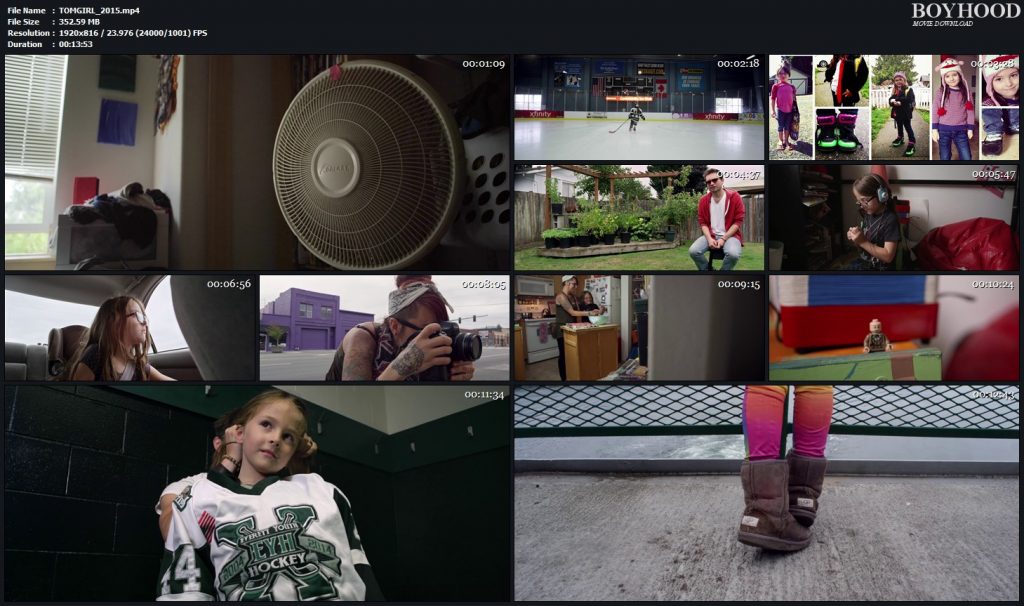
Task: Select the boots and rainbow leggings frame
Action: 766,493
